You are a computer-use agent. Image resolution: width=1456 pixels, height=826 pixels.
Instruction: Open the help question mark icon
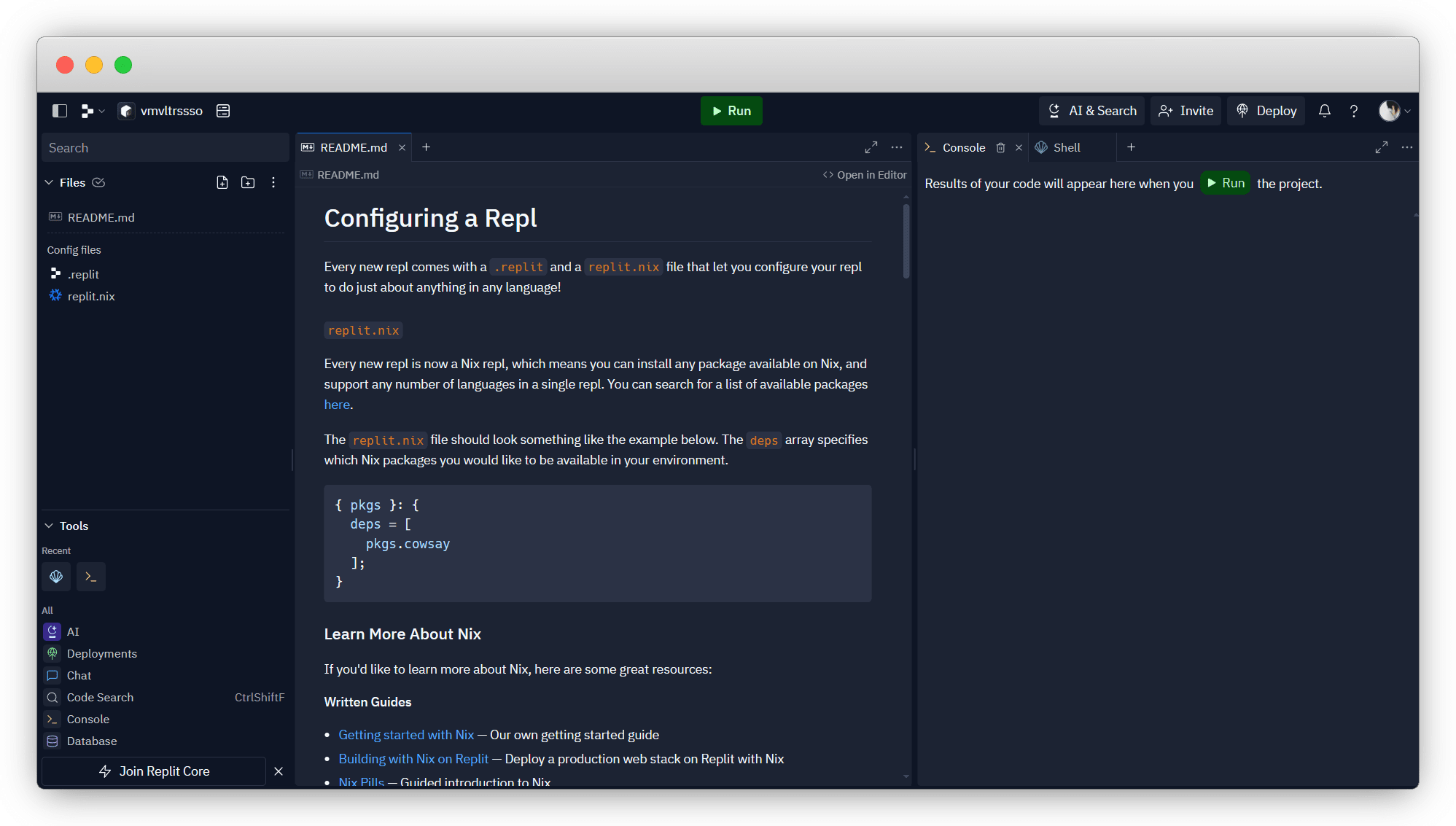coord(1353,111)
